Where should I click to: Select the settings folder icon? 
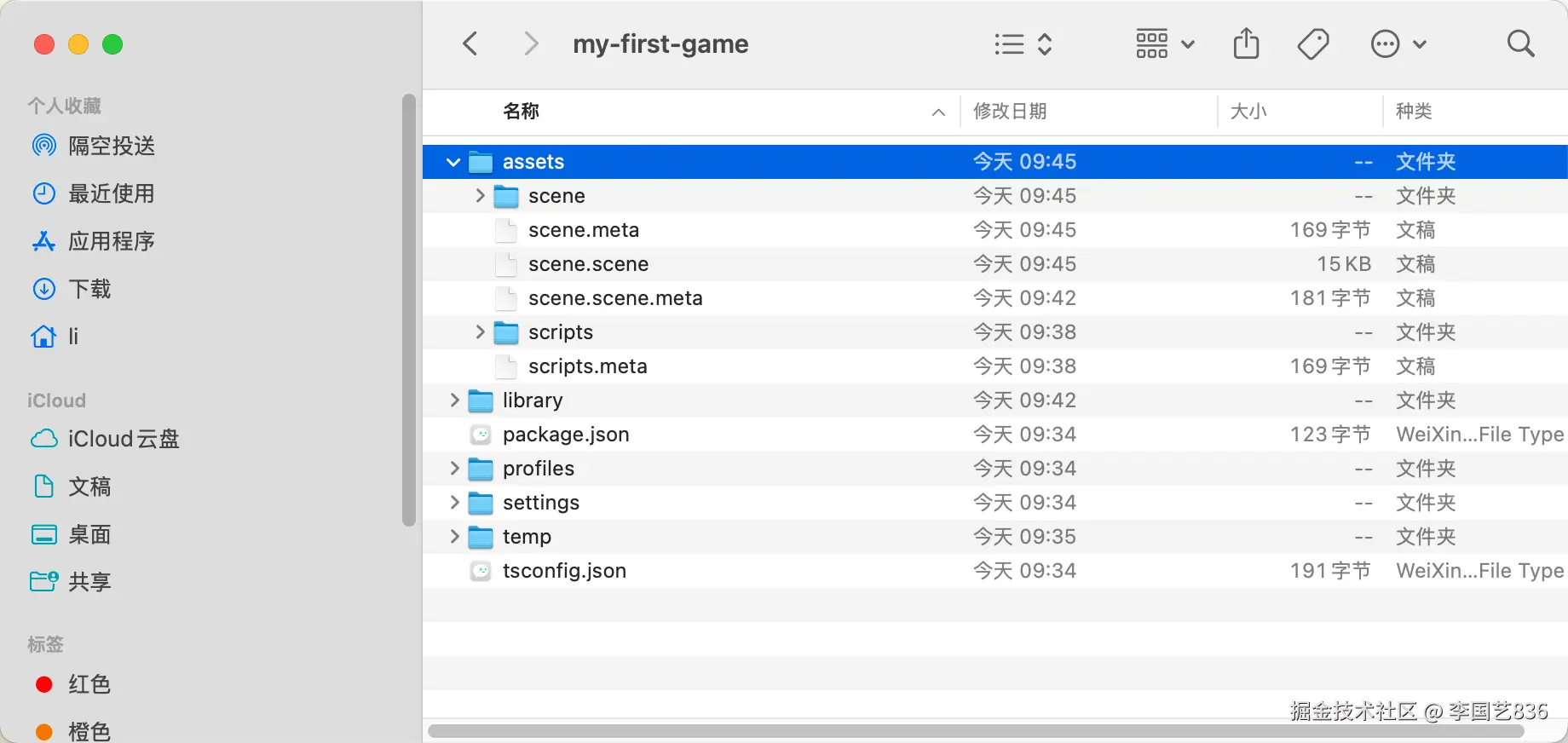481,503
